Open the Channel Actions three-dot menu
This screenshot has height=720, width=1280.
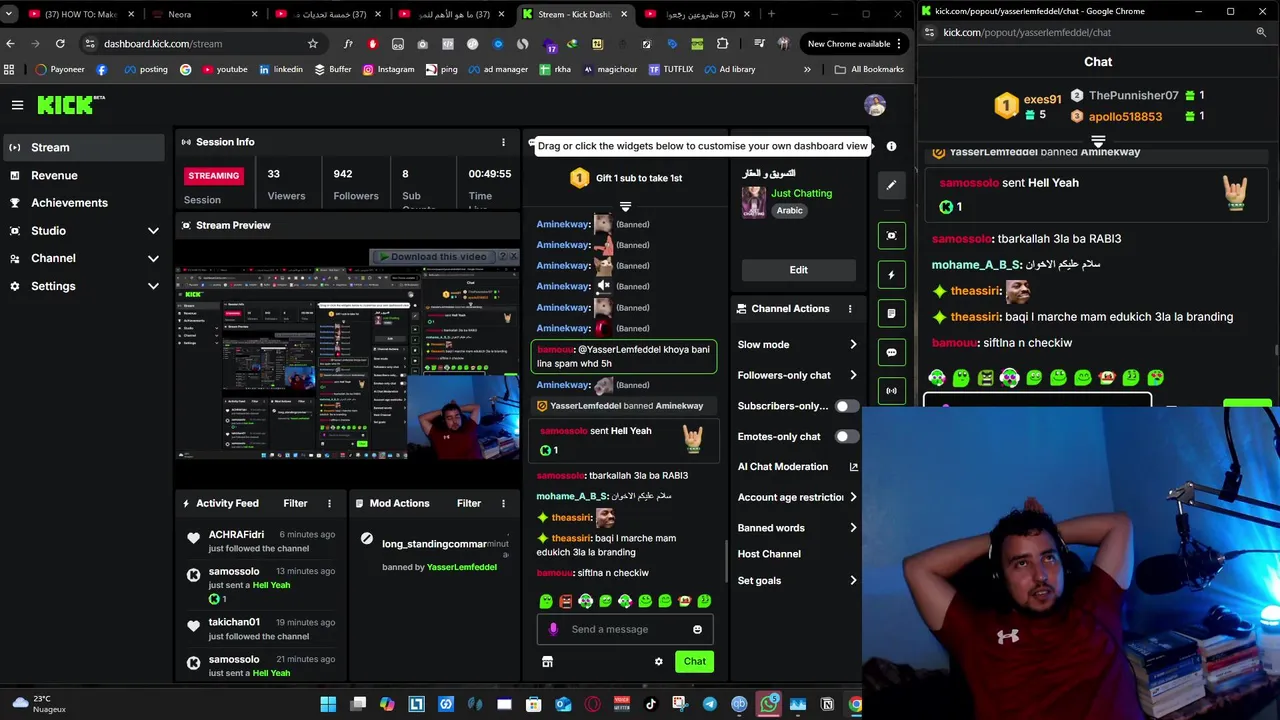click(850, 309)
